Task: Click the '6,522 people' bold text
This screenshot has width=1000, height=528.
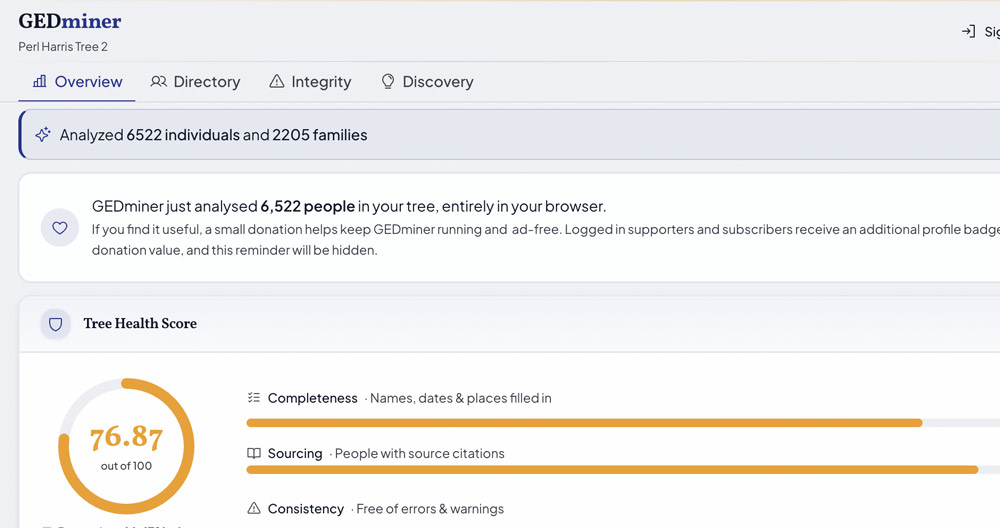Action: coord(307,207)
